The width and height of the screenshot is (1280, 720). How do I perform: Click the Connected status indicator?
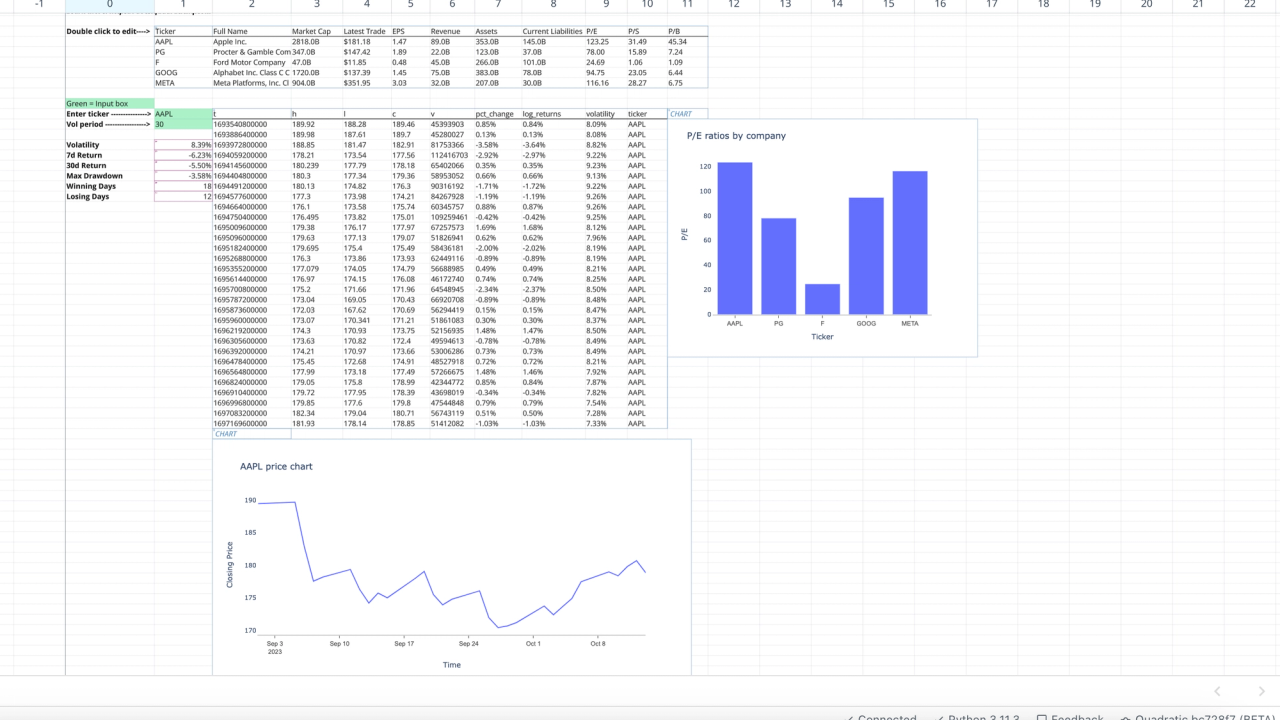pyautogui.click(x=881, y=718)
